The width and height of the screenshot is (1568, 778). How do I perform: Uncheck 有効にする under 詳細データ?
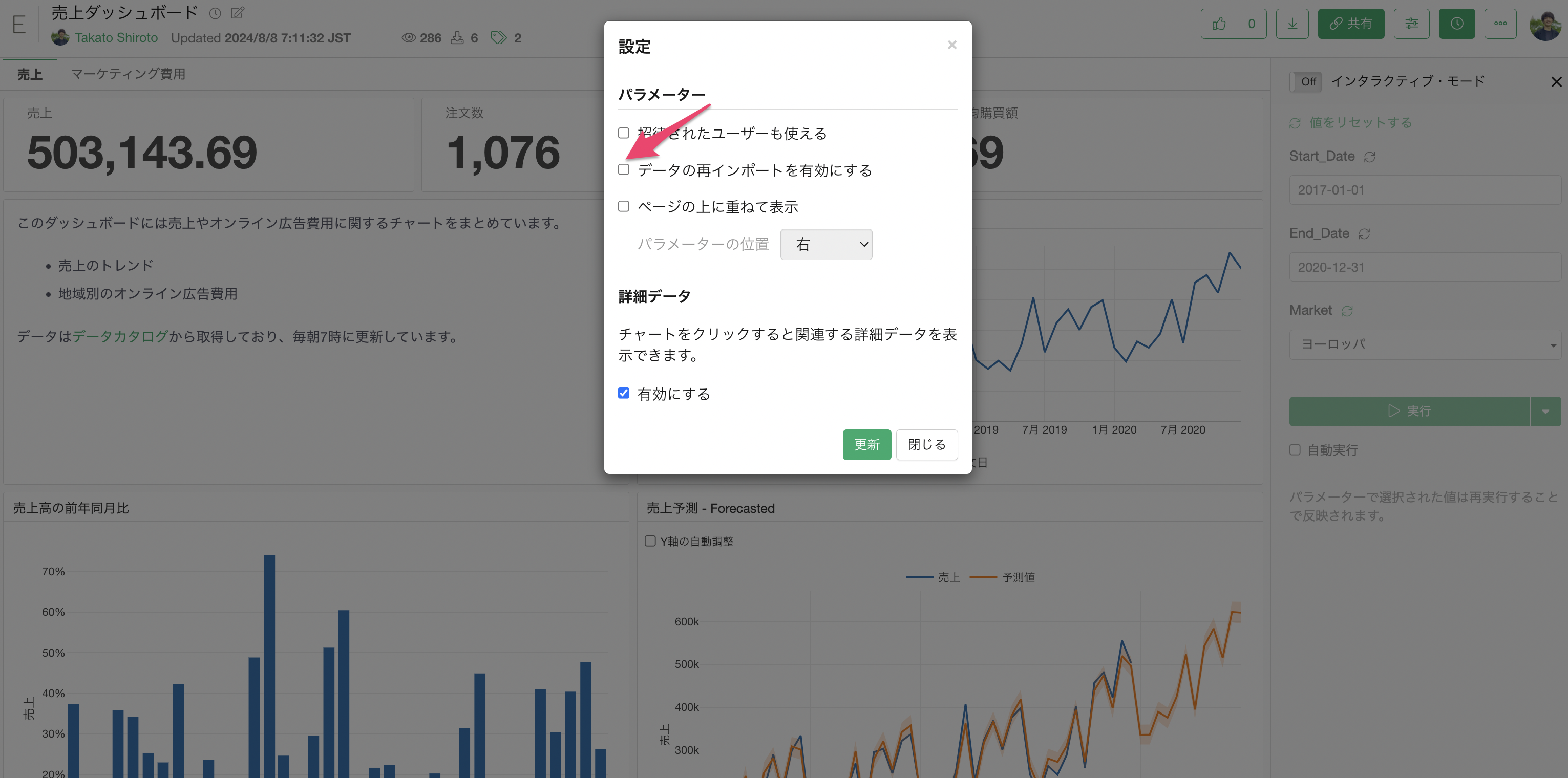click(x=623, y=393)
